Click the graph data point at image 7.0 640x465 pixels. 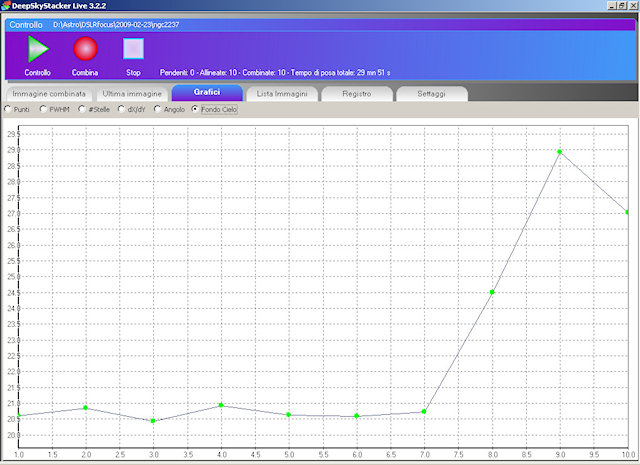click(x=424, y=412)
